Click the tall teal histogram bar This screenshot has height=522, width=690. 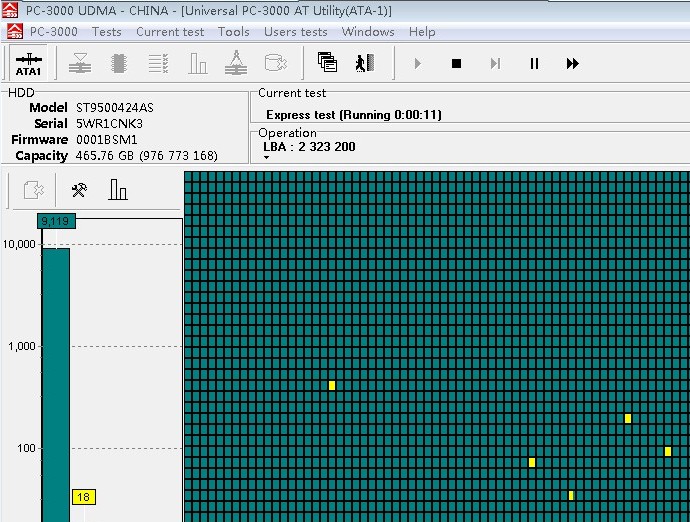tap(55, 380)
